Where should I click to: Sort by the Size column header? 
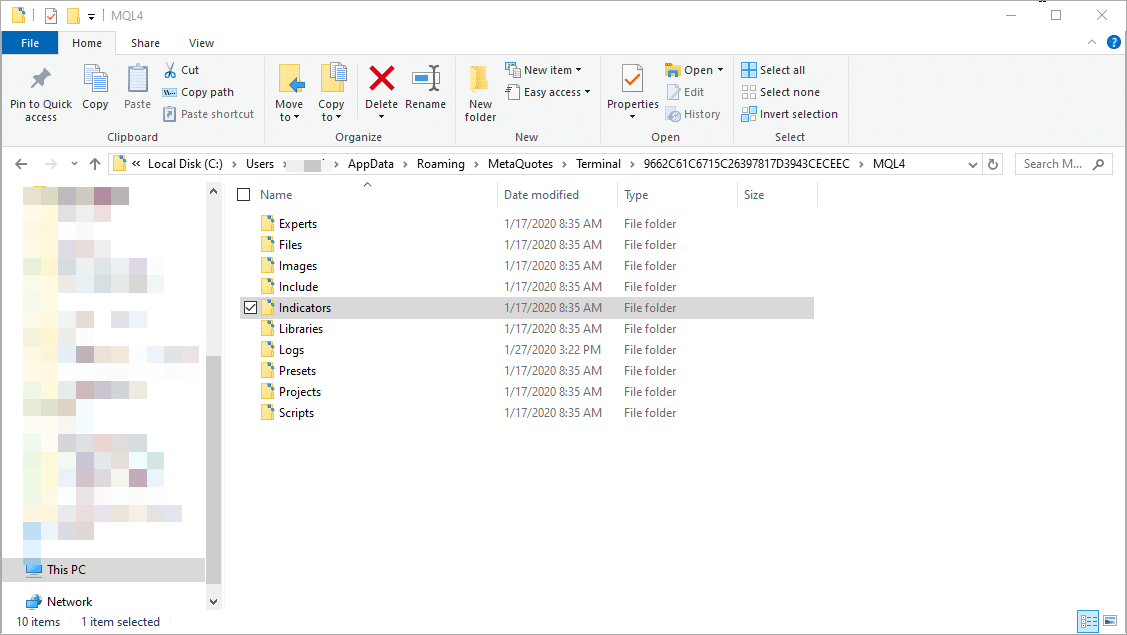pyautogui.click(x=754, y=195)
